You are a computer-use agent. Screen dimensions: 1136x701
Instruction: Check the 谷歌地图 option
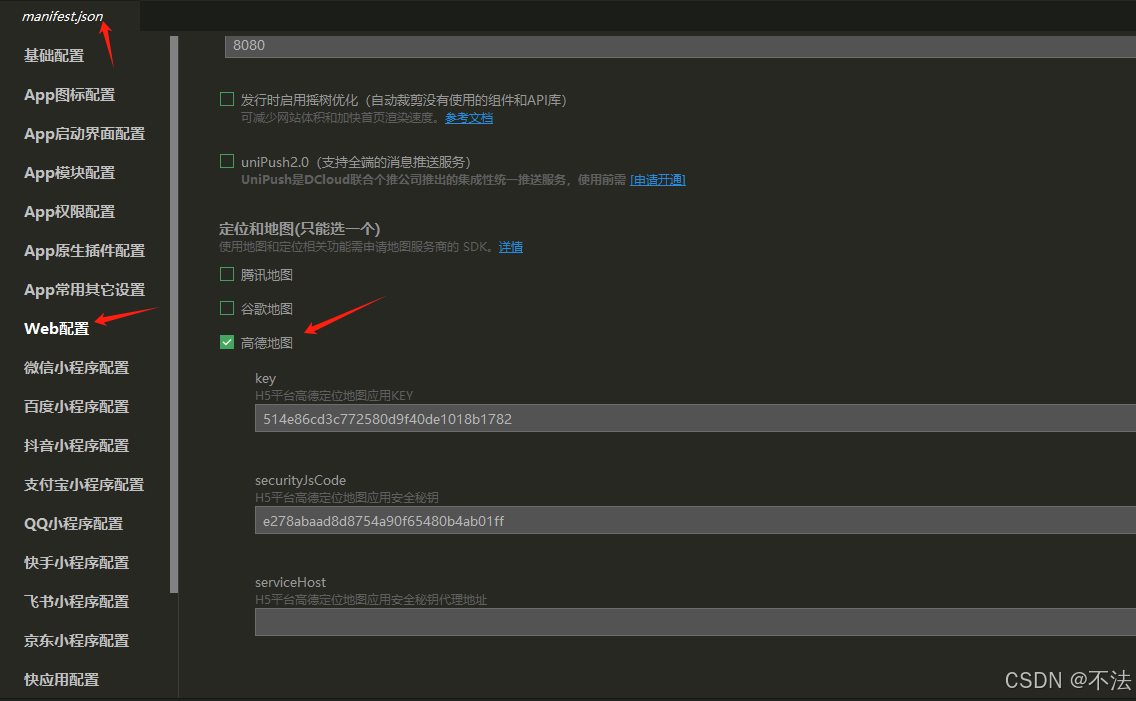(227, 308)
